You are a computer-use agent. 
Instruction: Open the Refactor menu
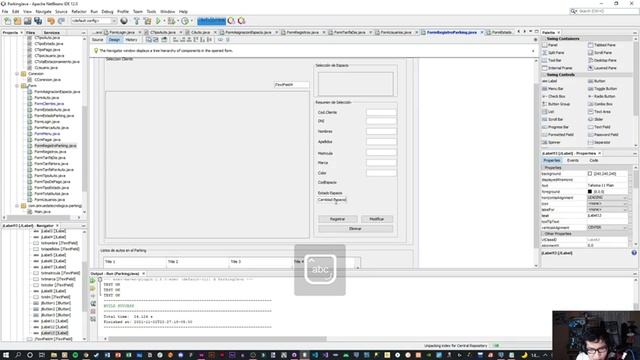click(x=79, y=11)
